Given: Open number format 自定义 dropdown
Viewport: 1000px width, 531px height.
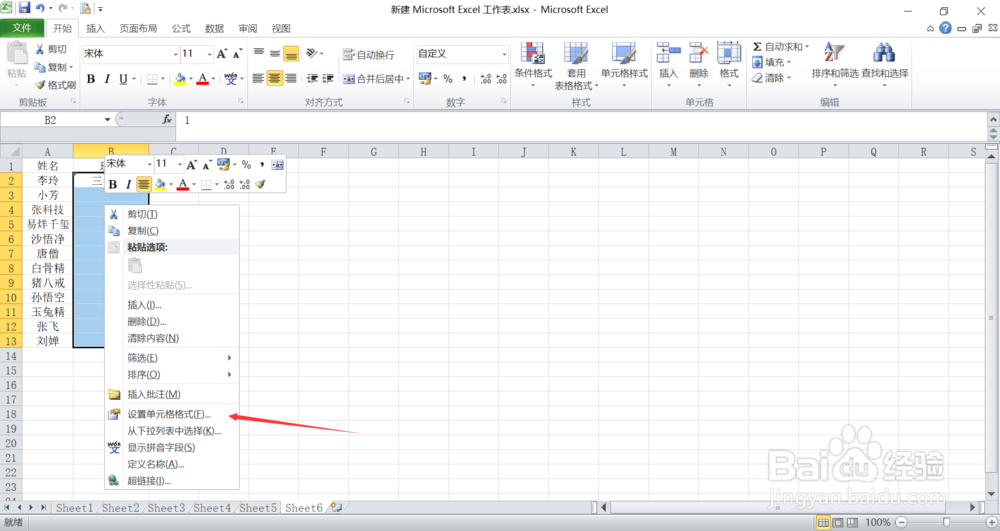Looking at the screenshot, I should tap(504, 54).
